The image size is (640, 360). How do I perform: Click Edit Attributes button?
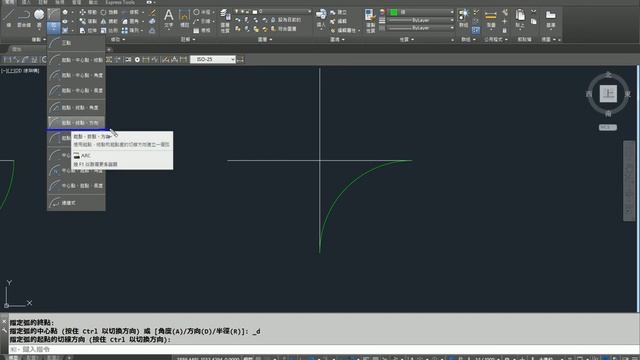tap(344, 31)
